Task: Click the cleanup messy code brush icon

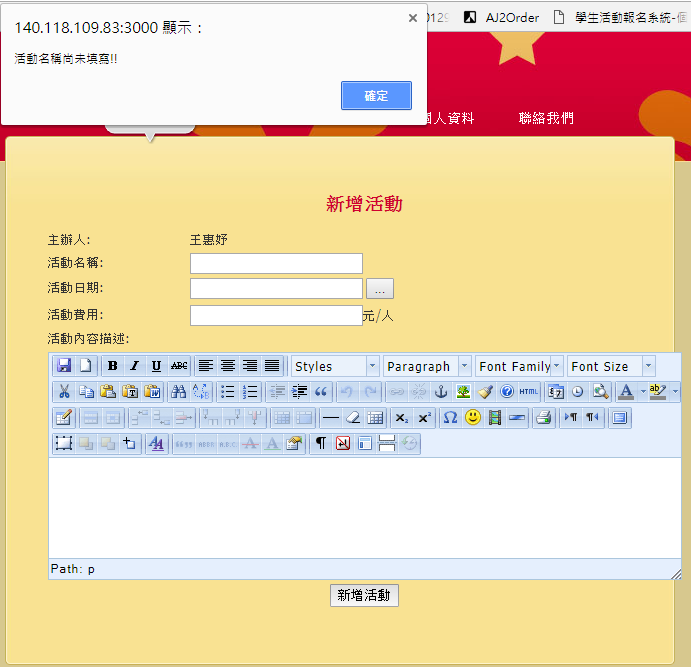Action: click(485, 392)
